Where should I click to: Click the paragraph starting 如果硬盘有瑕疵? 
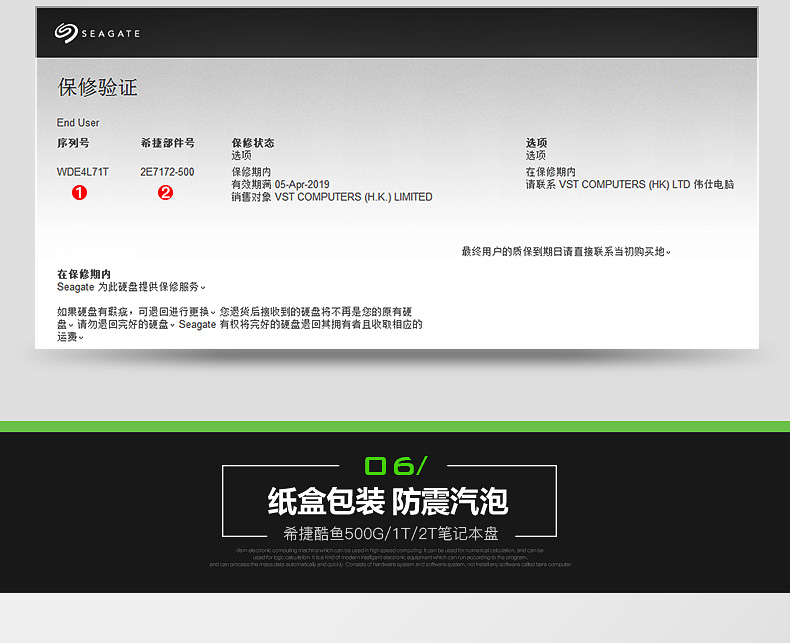pos(239,325)
